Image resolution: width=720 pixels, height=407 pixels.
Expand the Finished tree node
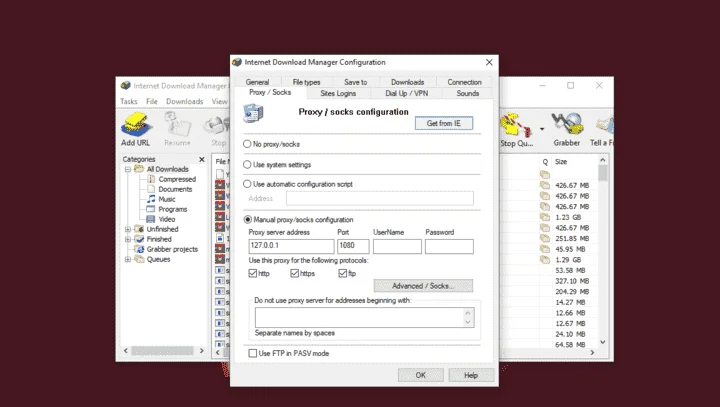(128, 239)
